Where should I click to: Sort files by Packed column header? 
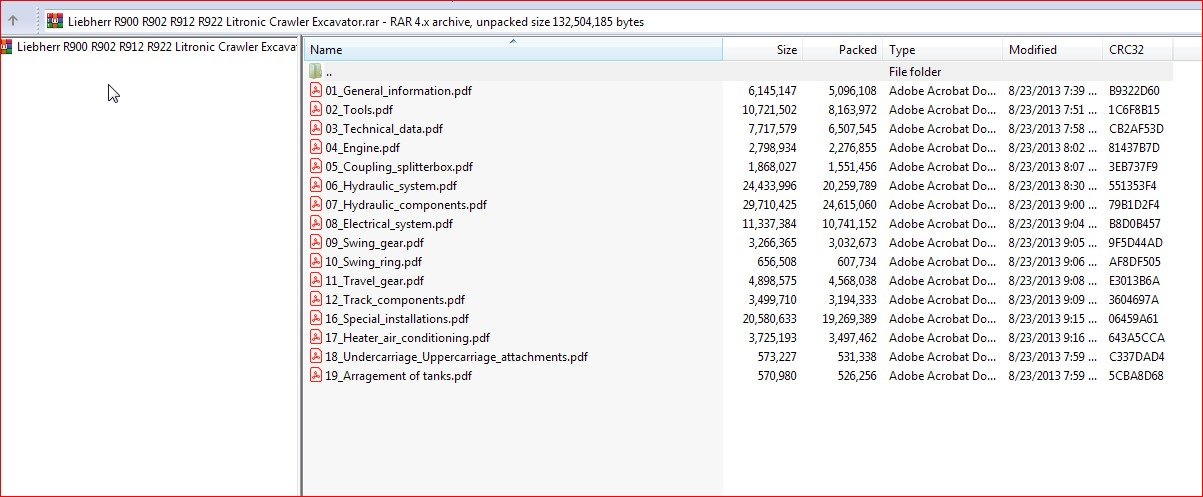point(843,50)
